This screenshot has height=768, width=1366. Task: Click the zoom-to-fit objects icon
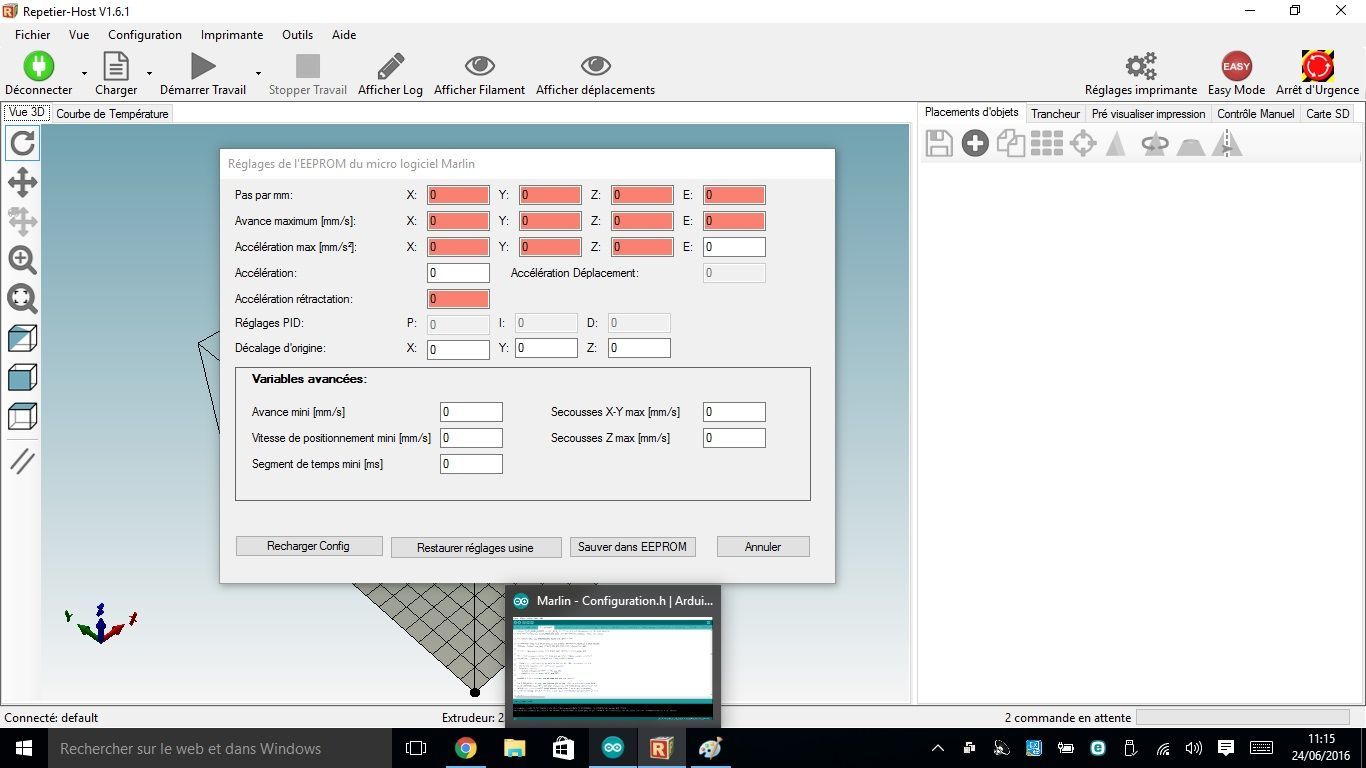22,299
